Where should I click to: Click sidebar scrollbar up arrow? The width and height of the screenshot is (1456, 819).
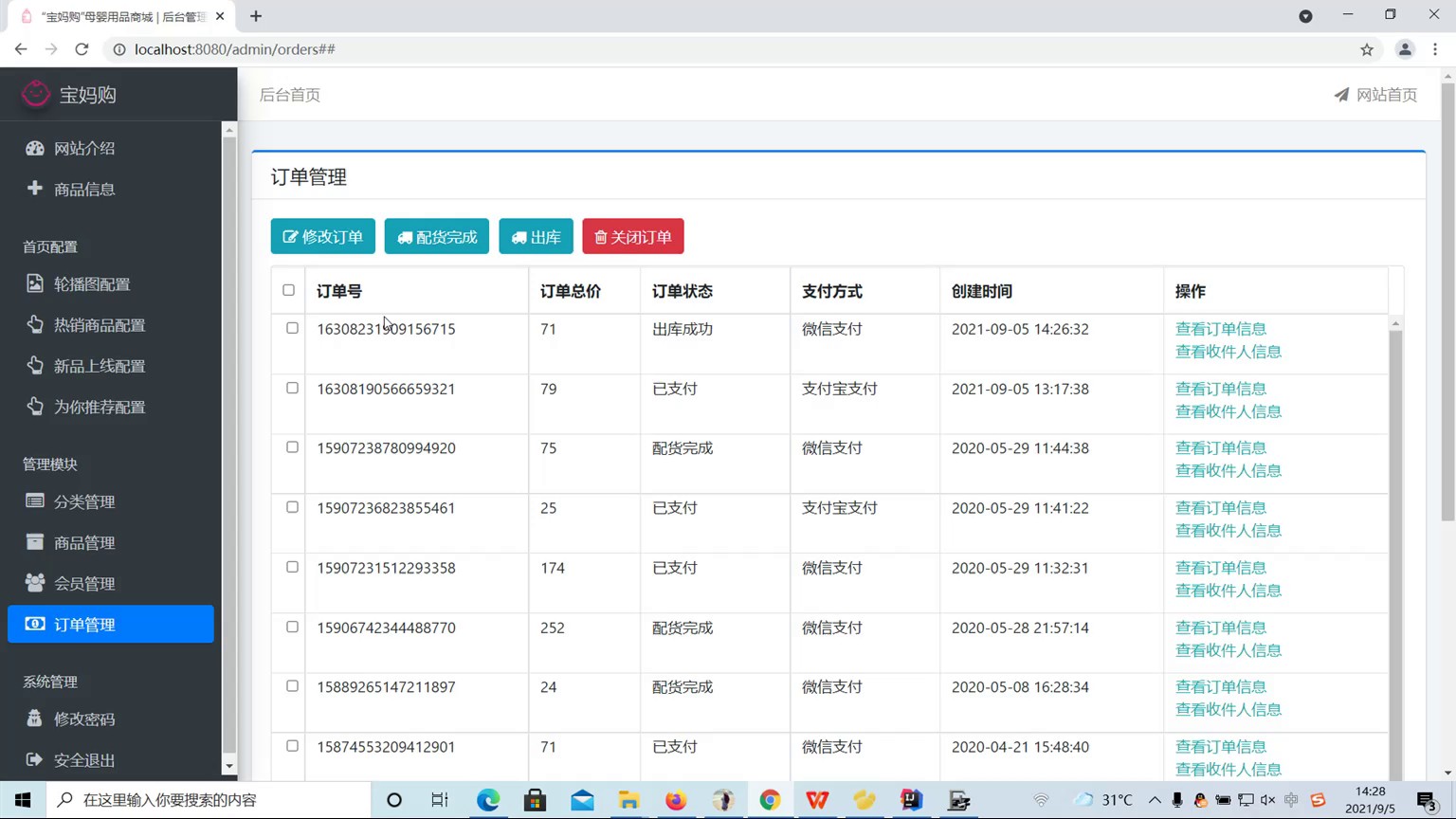(228, 130)
